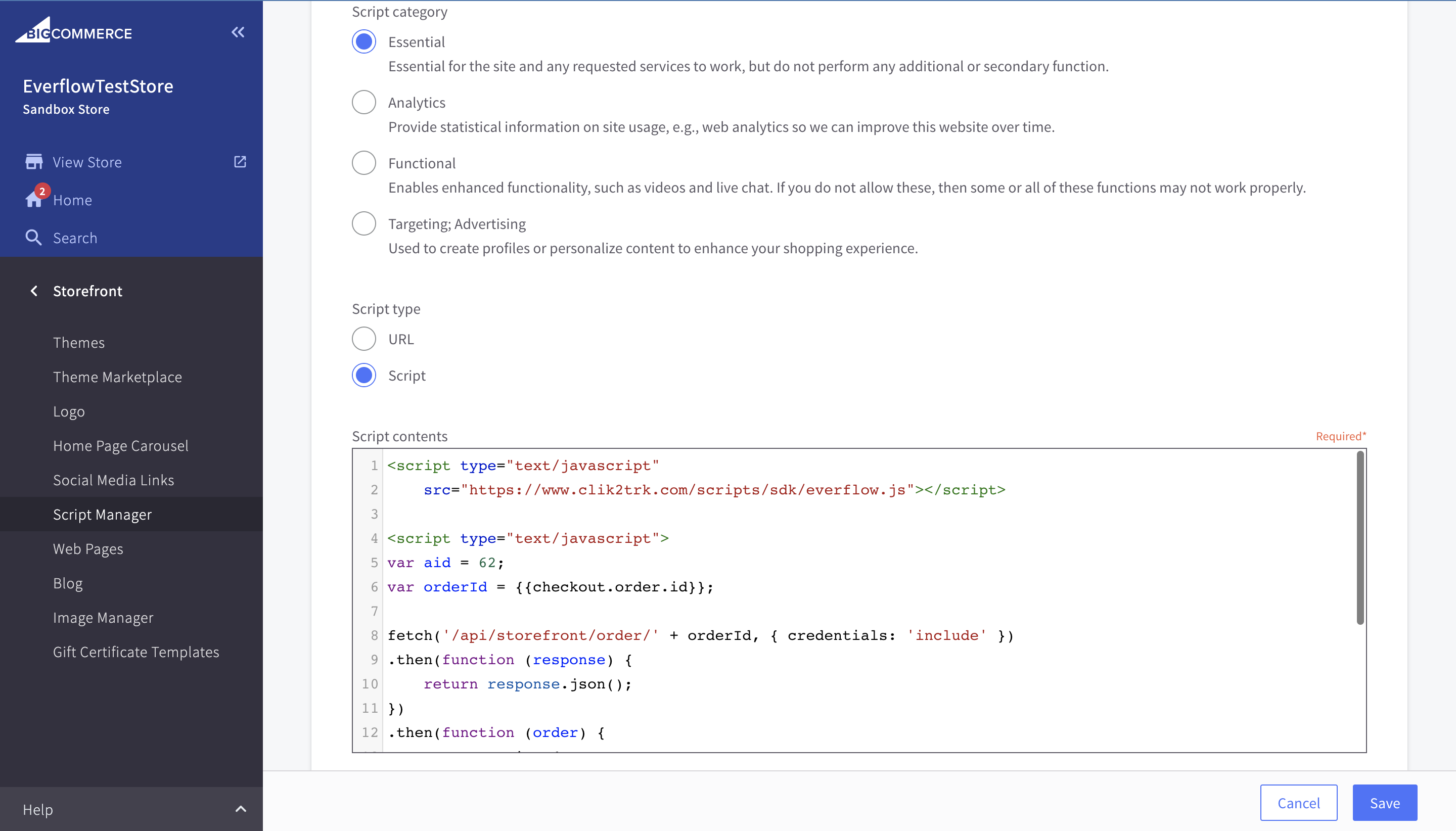Click line 4 script type tag
1456x831 pixels.
pyautogui.click(x=528, y=538)
